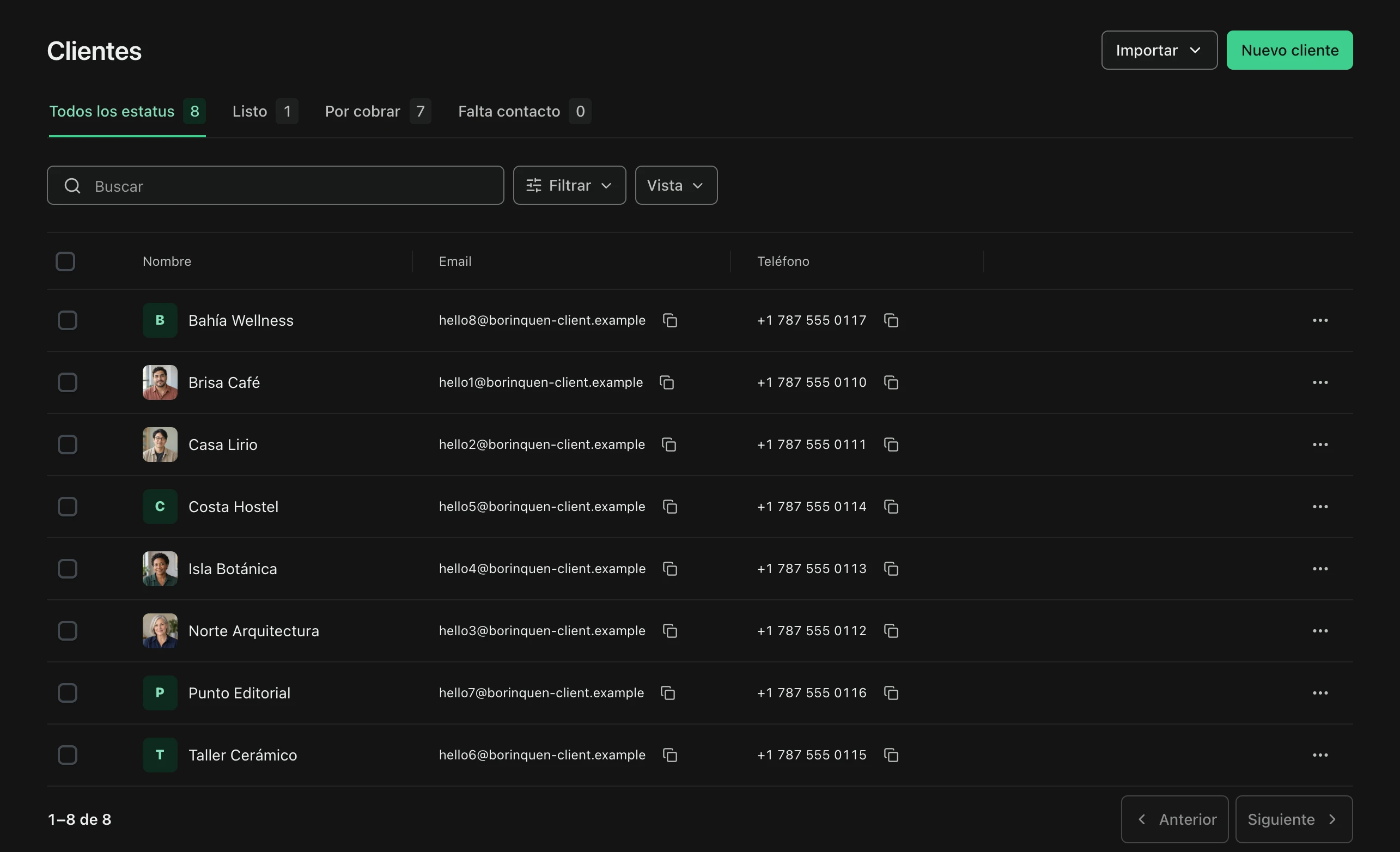Copy Punto Editorial email address

(668, 693)
